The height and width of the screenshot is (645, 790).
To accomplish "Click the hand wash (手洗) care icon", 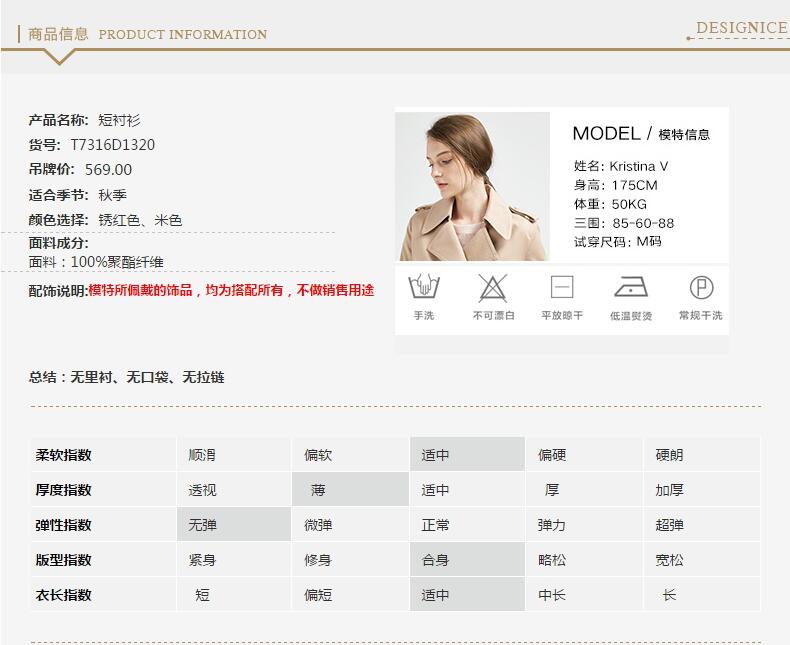I will pos(424,288).
